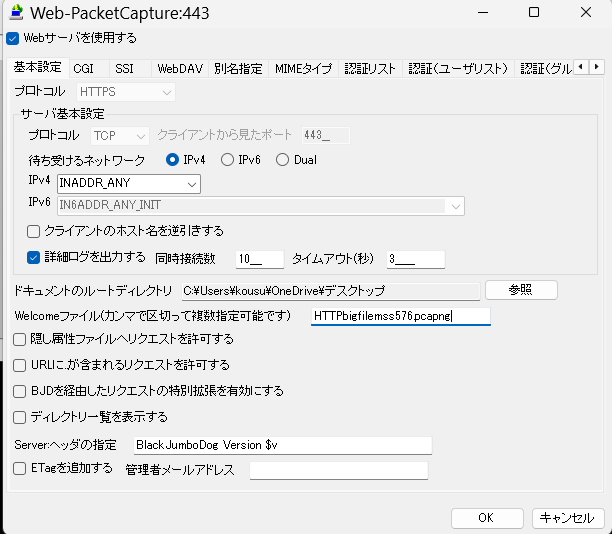612x534 pixels.
Task: Toggle the 詳細ログを出力する checkbox
Action: (34, 257)
